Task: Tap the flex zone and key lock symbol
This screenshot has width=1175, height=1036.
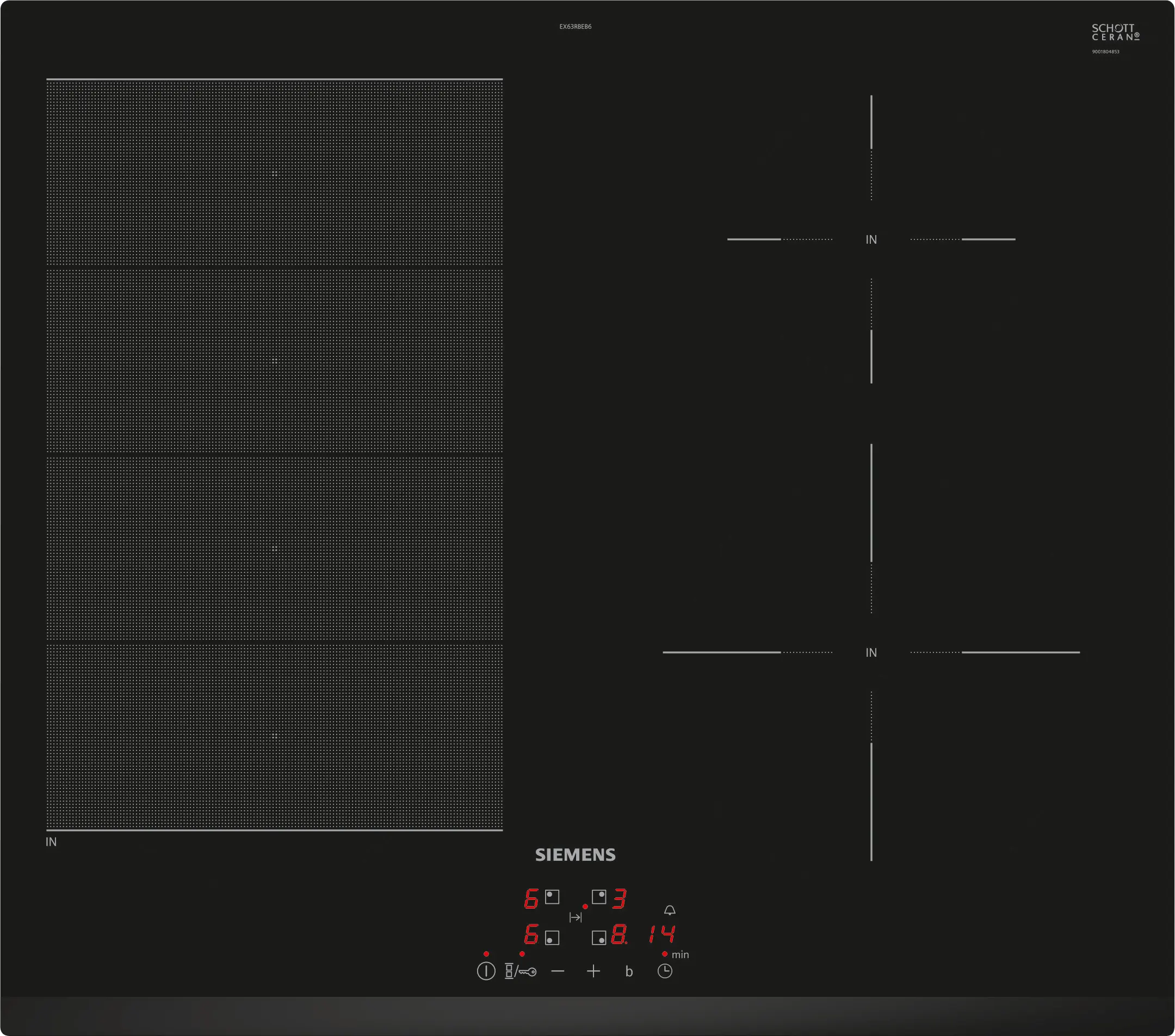Action: (520, 972)
